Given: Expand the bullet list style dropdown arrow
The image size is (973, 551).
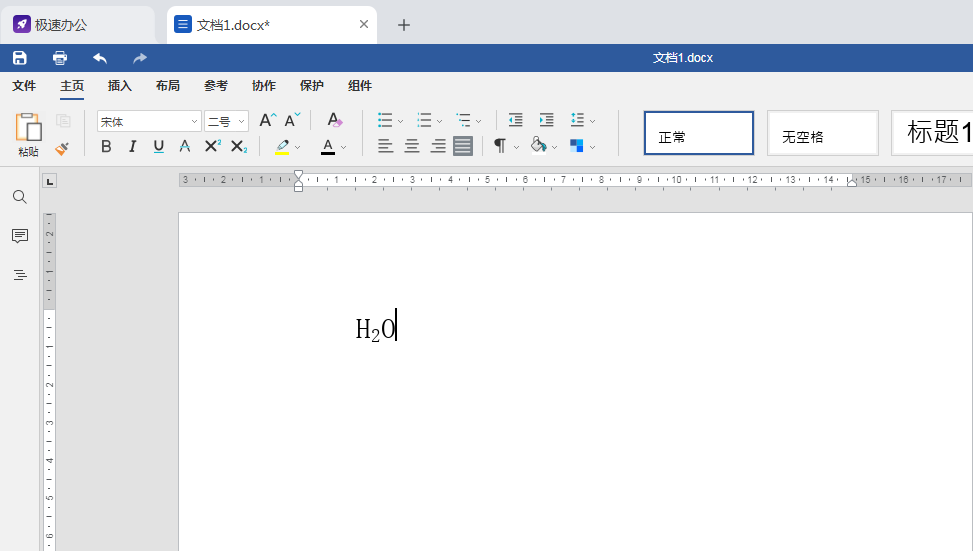Looking at the screenshot, I should pos(401,122).
